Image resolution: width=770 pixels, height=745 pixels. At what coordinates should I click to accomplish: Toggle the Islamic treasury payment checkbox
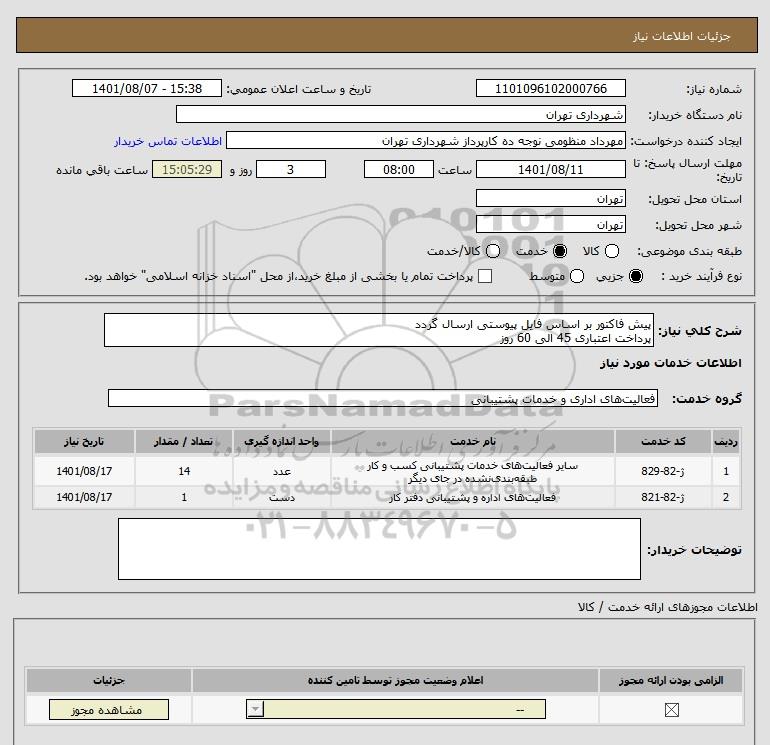[x=485, y=276]
